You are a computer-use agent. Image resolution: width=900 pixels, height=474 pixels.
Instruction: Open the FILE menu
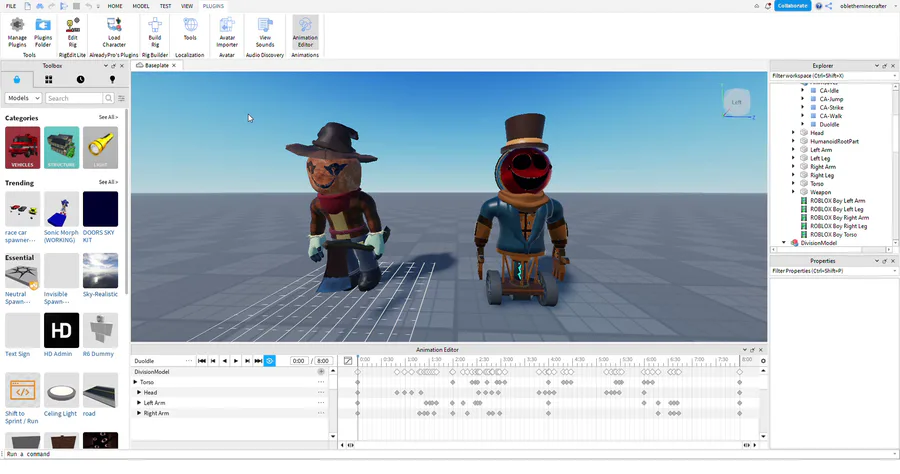click(x=11, y=6)
